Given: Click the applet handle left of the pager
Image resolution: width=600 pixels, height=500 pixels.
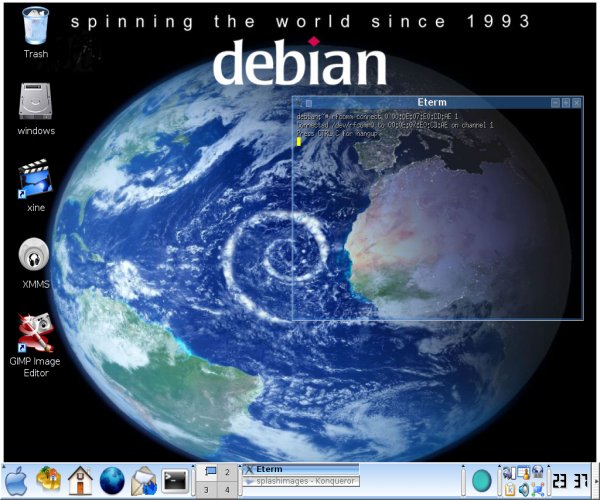Looking at the screenshot, I should [194, 481].
